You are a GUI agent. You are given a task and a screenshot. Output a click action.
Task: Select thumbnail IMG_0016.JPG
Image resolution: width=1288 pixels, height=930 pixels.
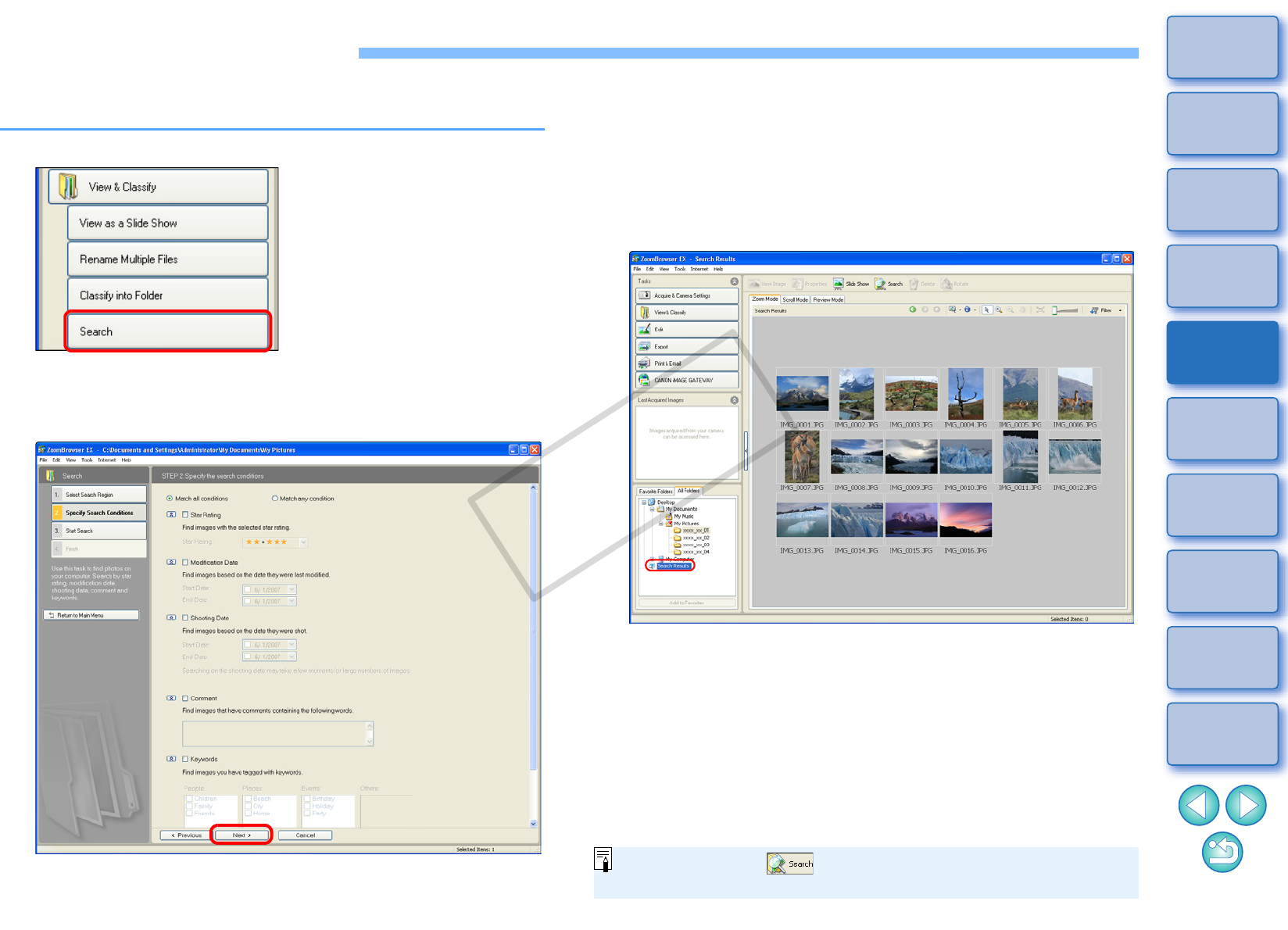tap(966, 524)
